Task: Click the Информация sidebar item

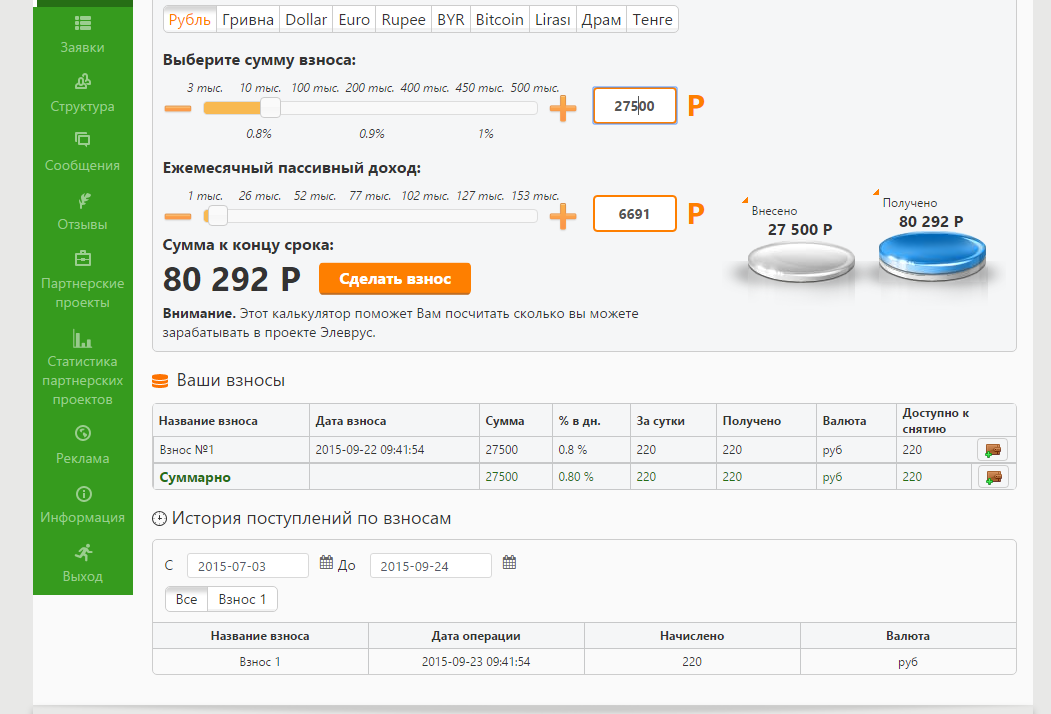Action: point(82,505)
